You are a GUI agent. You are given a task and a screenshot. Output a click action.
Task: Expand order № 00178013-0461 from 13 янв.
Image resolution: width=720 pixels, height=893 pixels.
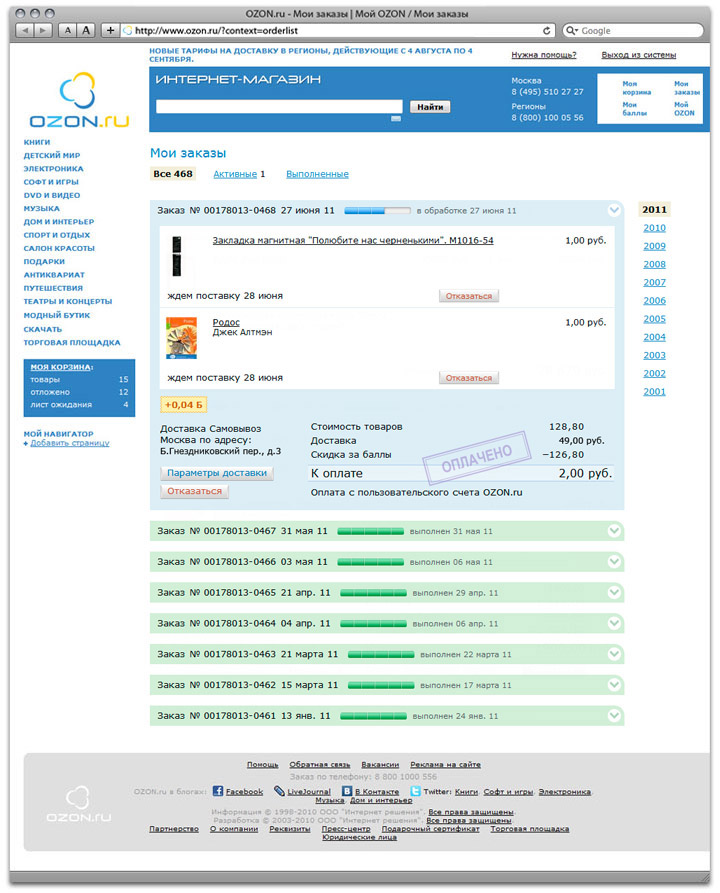point(614,715)
